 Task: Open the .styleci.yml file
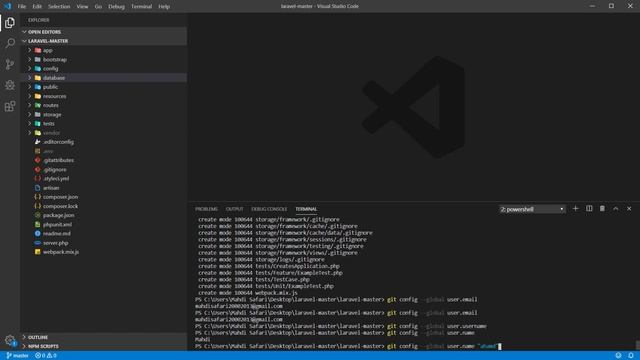click(104, 179)
